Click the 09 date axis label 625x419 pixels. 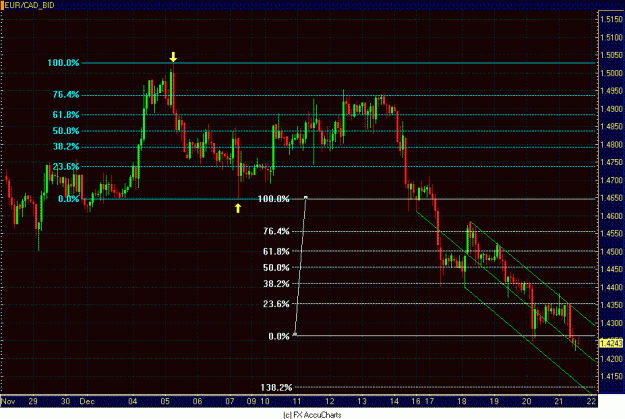coord(251,401)
